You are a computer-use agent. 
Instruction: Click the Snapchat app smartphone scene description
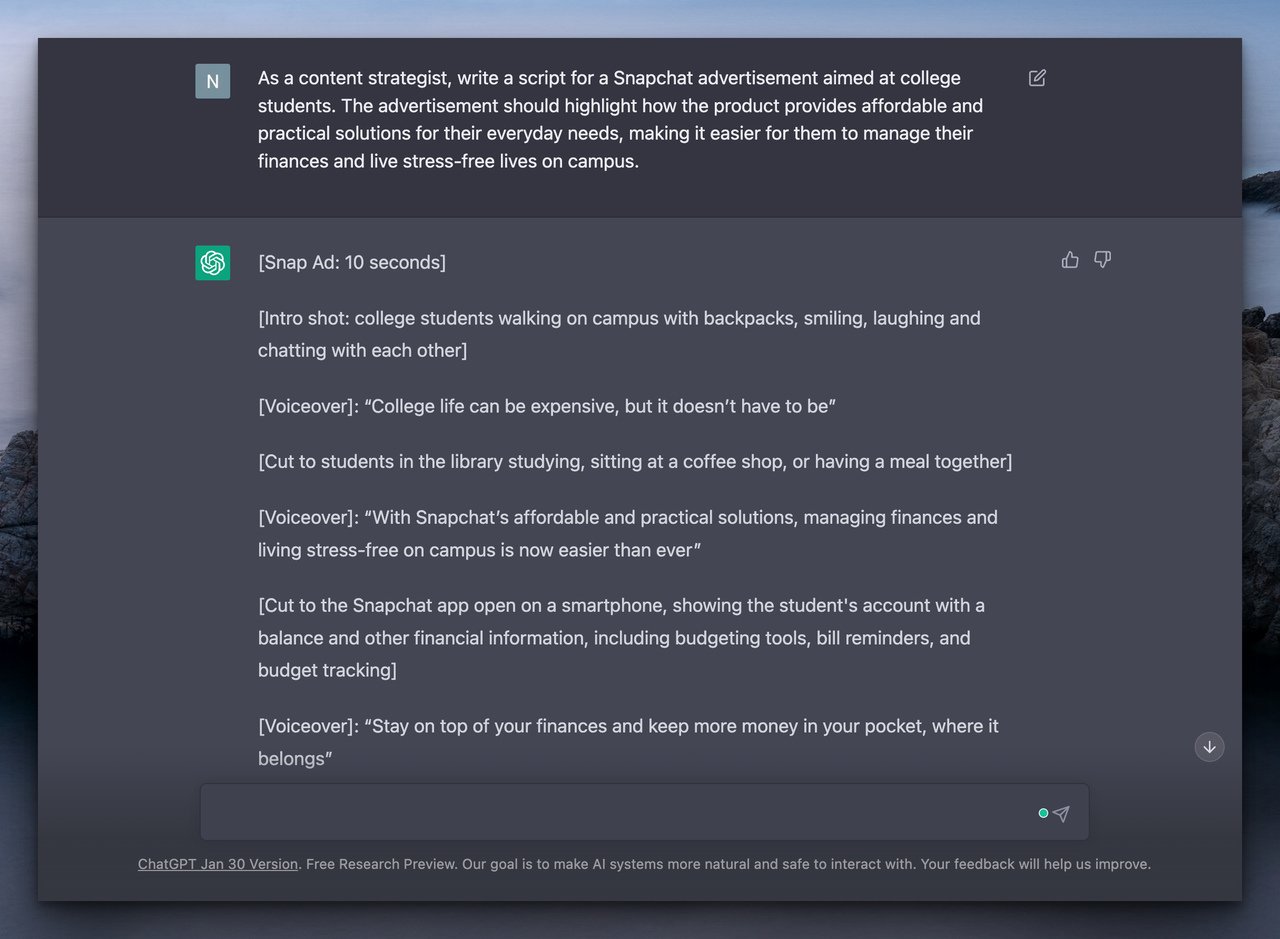[x=620, y=637]
